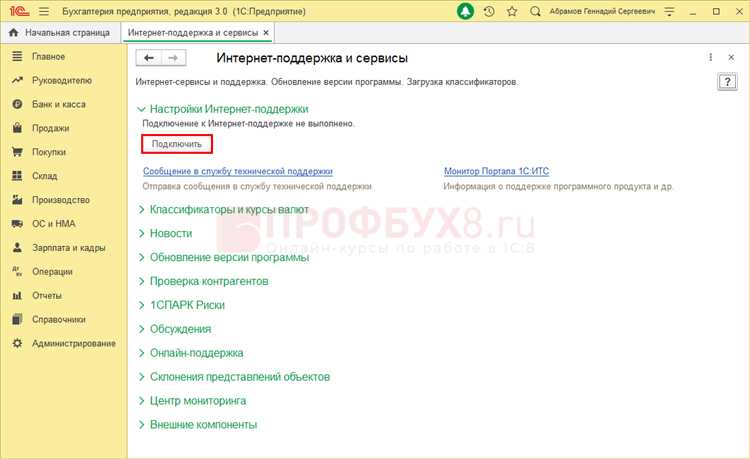Click the Подключить button
This screenshot has width=750, height=459.
point(177,144)
